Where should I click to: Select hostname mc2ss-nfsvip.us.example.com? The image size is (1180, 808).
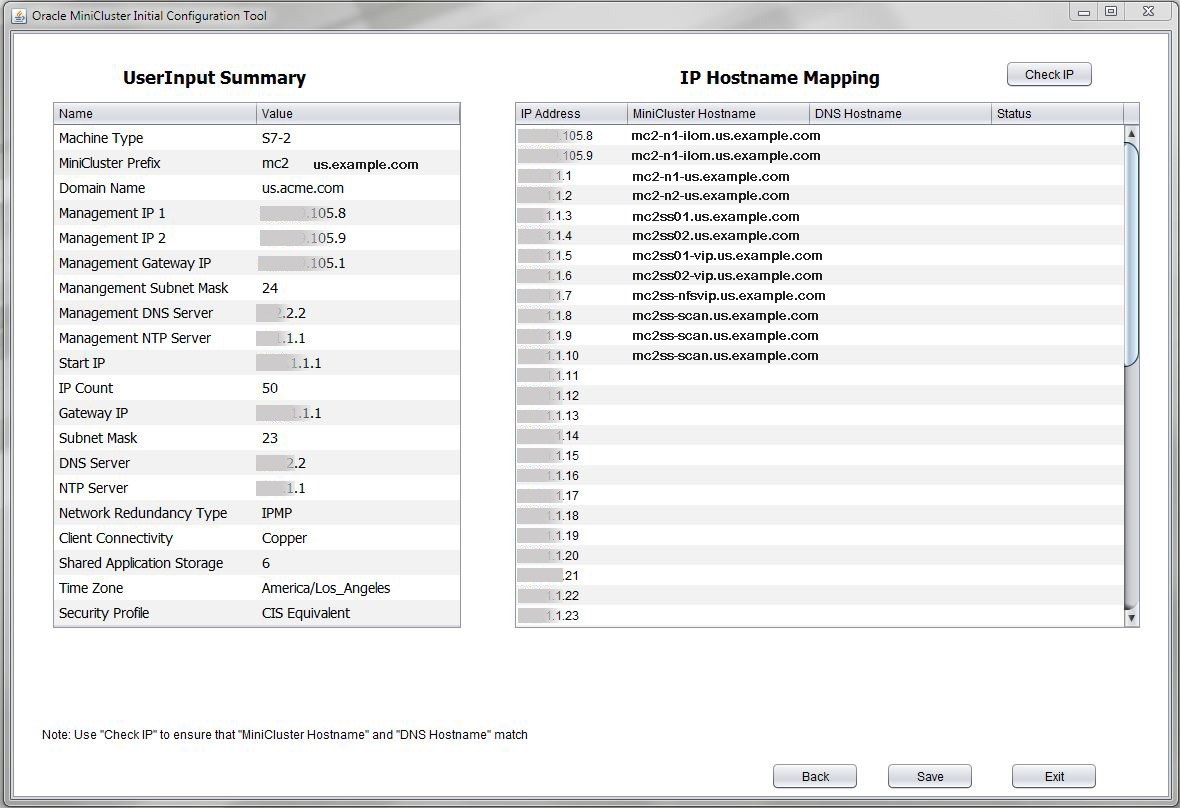pyautogui.click(x=728, y=296)
